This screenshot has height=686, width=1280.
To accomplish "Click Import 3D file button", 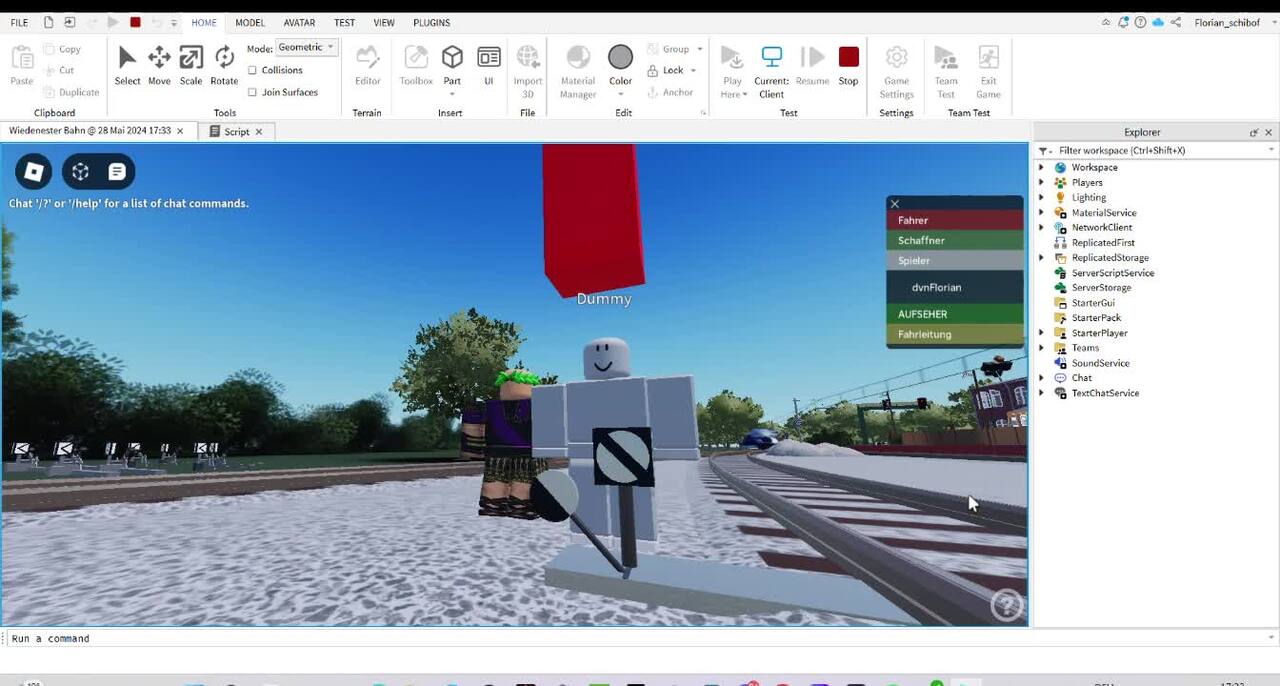I will click(528, 71).
